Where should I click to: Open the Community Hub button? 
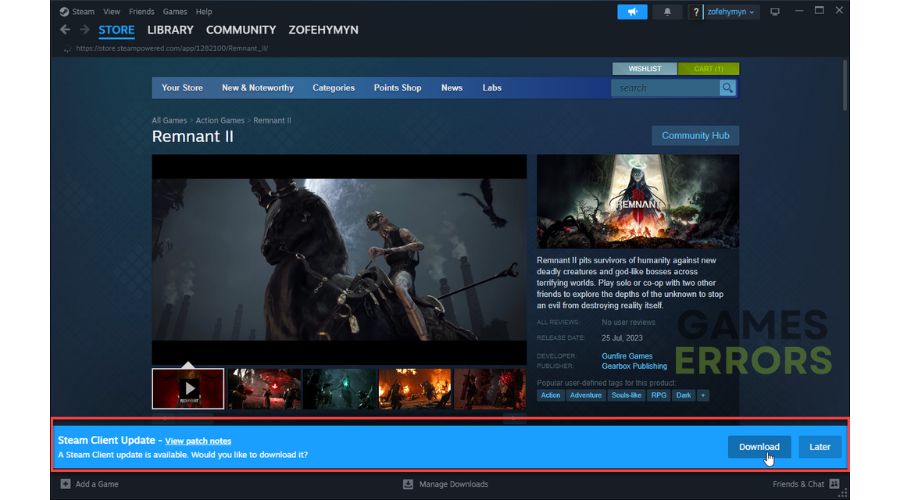tap(695, 135)
